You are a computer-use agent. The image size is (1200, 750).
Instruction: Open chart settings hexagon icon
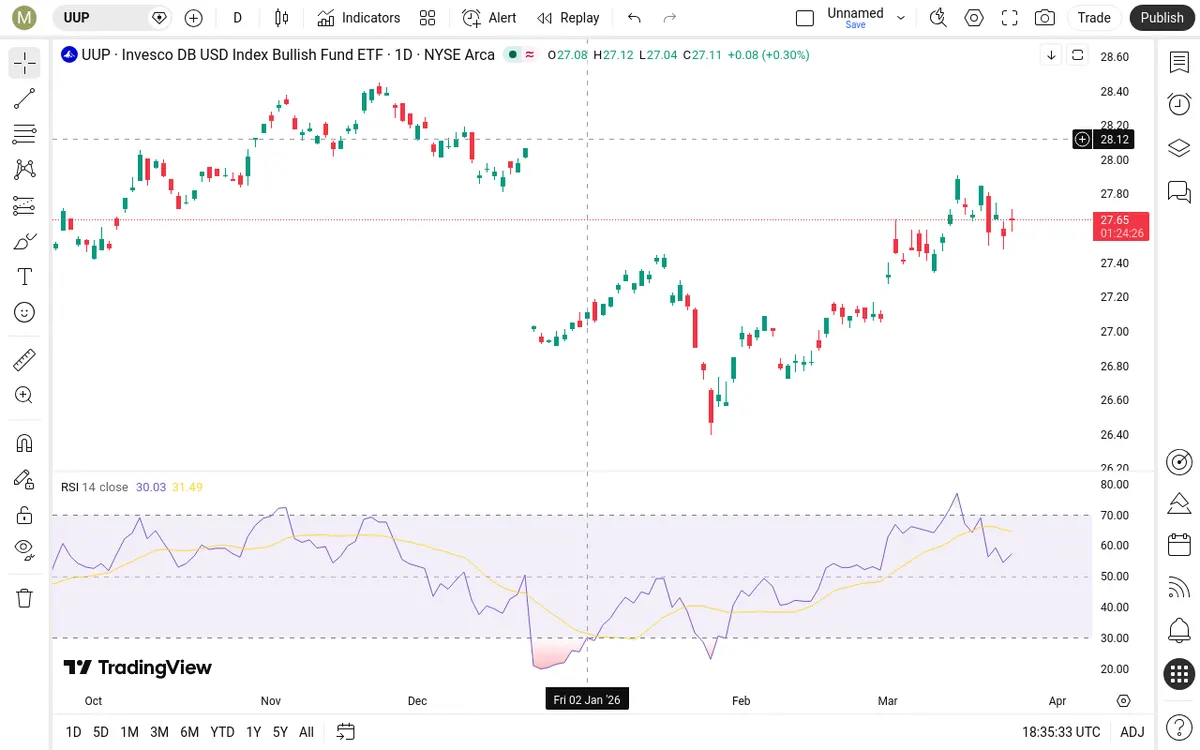(x=974, y=17)
